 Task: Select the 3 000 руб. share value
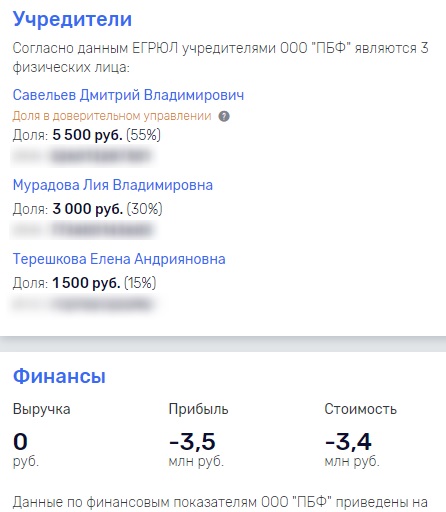[x=88, y=209]
